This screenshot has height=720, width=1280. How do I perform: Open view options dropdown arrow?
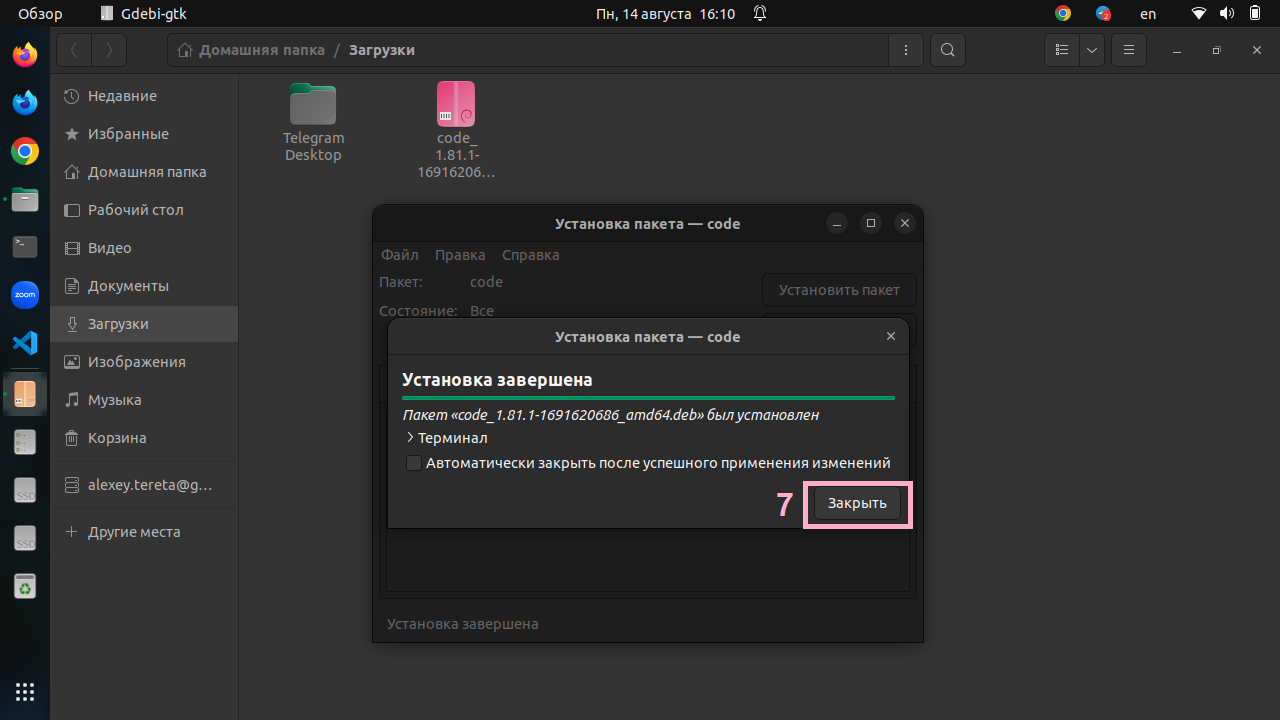tap(1091, 50)
